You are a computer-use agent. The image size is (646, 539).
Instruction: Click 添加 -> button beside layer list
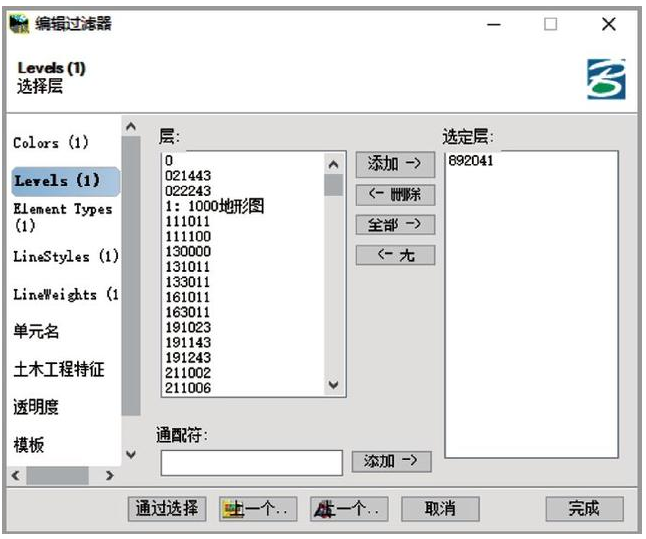click(x=395, y=164)
